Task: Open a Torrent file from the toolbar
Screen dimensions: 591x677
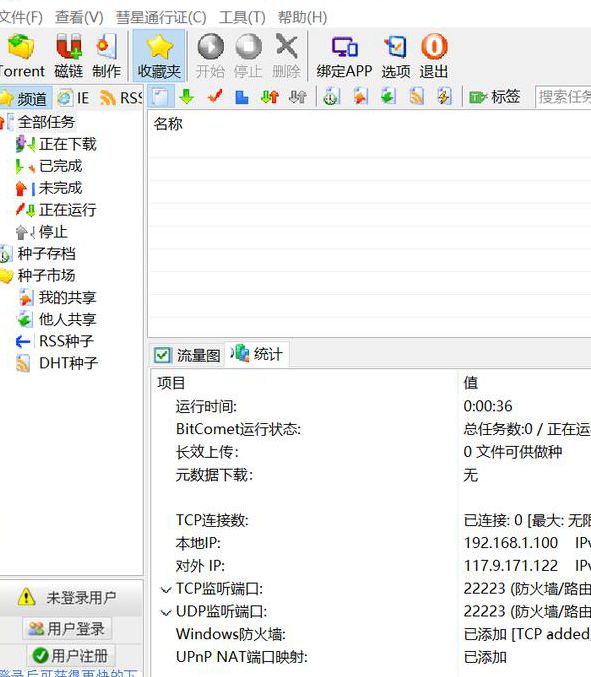Action: pos(22,56)
